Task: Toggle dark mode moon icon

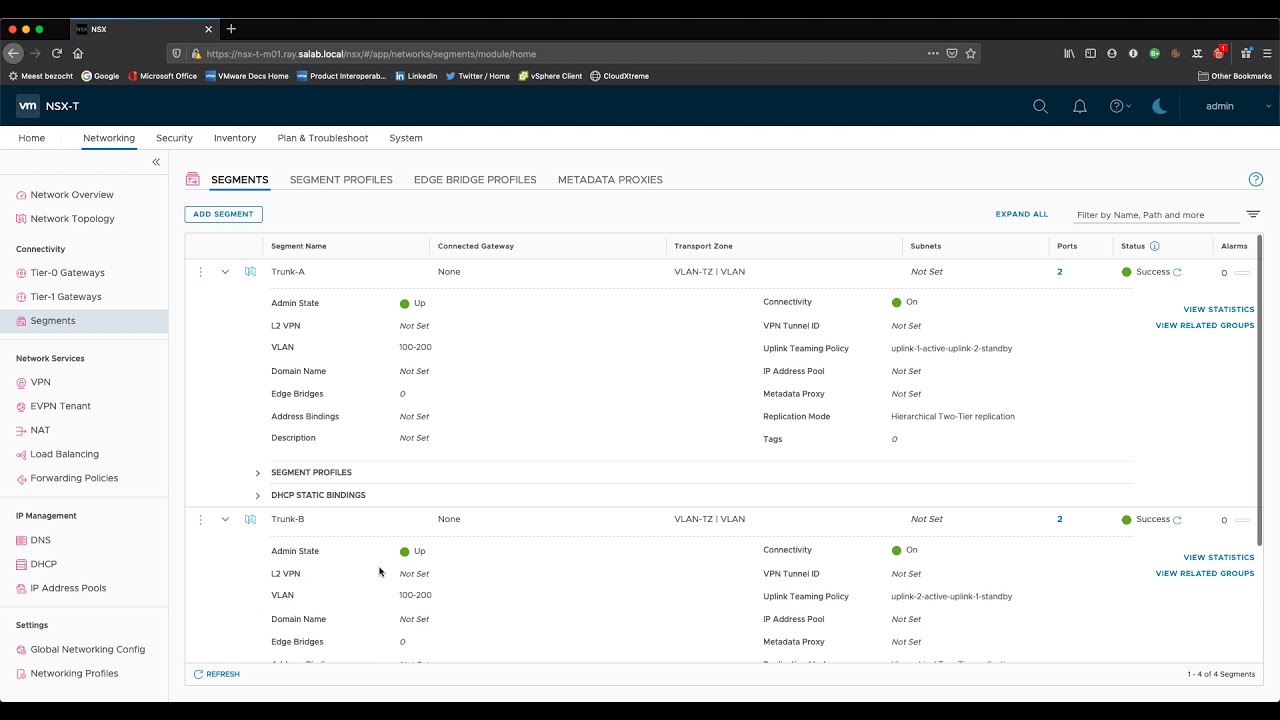Action: [1160, 106]
